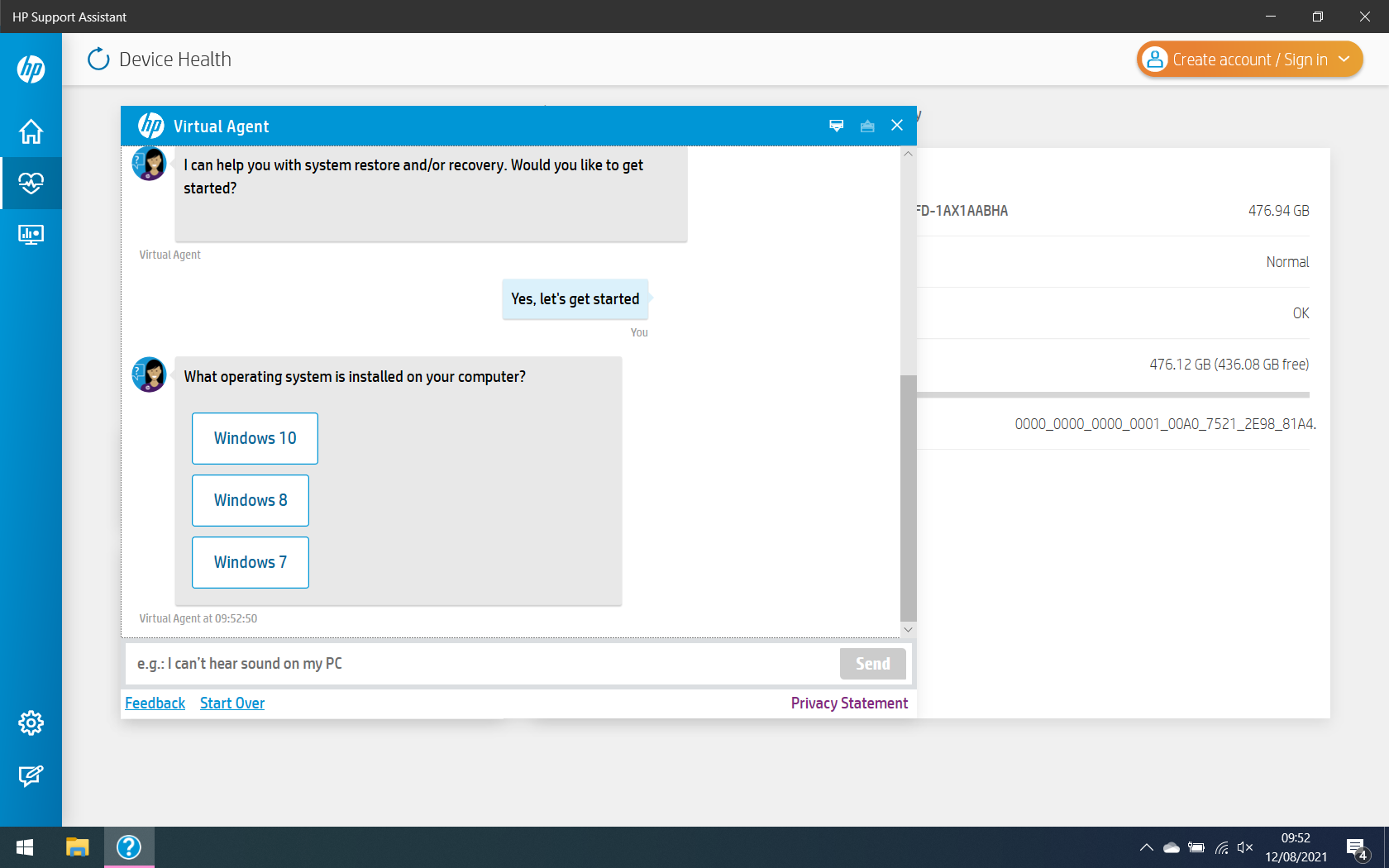Restore down the HP Support Assistant window
This screenshot has width=1389, height=868.
1318,17
